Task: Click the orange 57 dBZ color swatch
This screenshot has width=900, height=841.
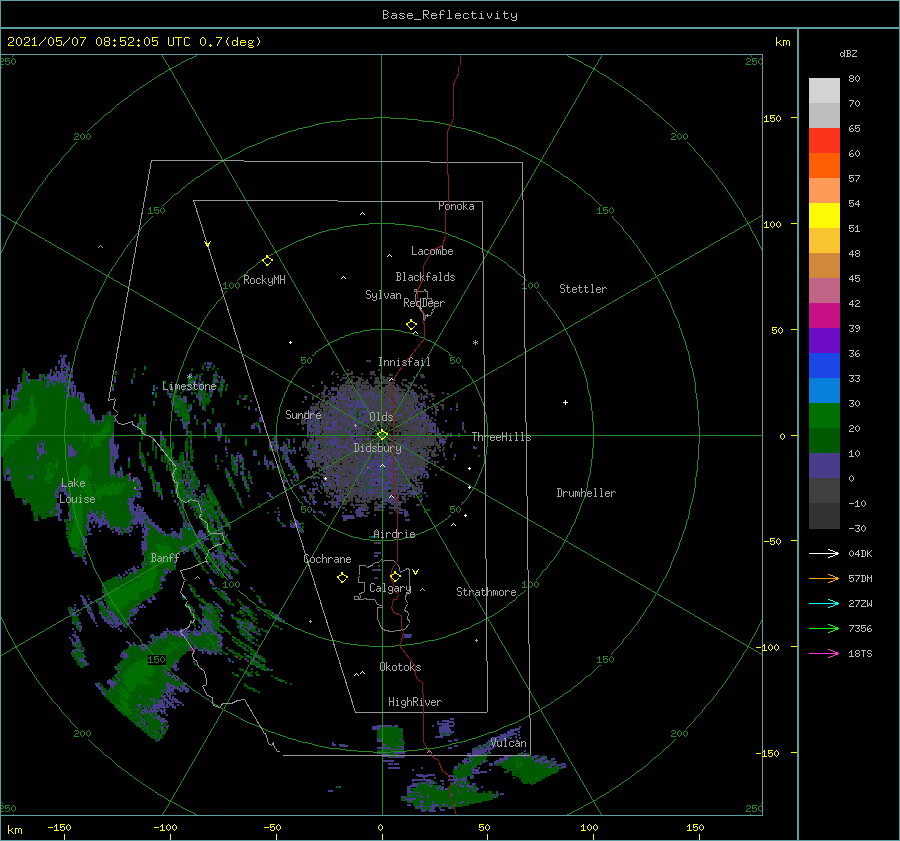Action: click(824, 165)
